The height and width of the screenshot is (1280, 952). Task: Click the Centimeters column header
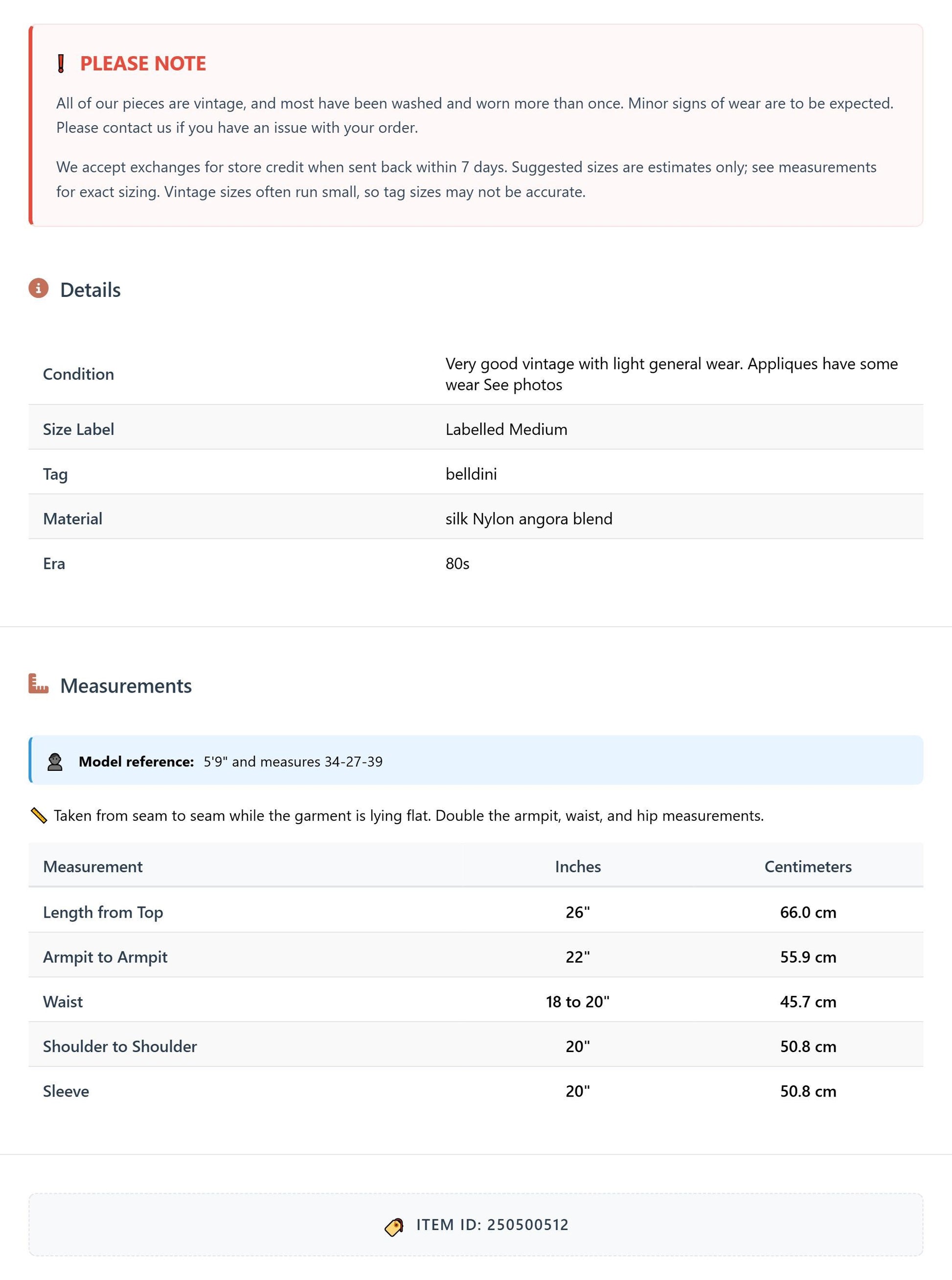(x=808, y=866)
